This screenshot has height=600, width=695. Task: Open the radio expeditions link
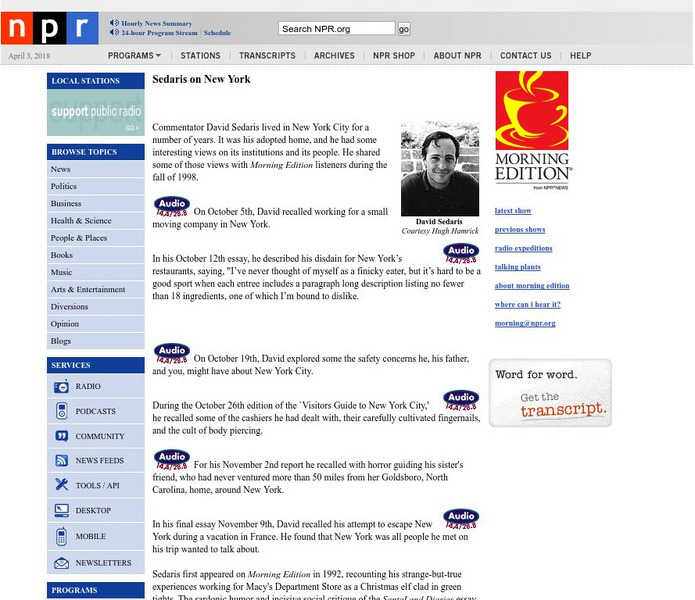pyautogui.click(x=523, y=248)
